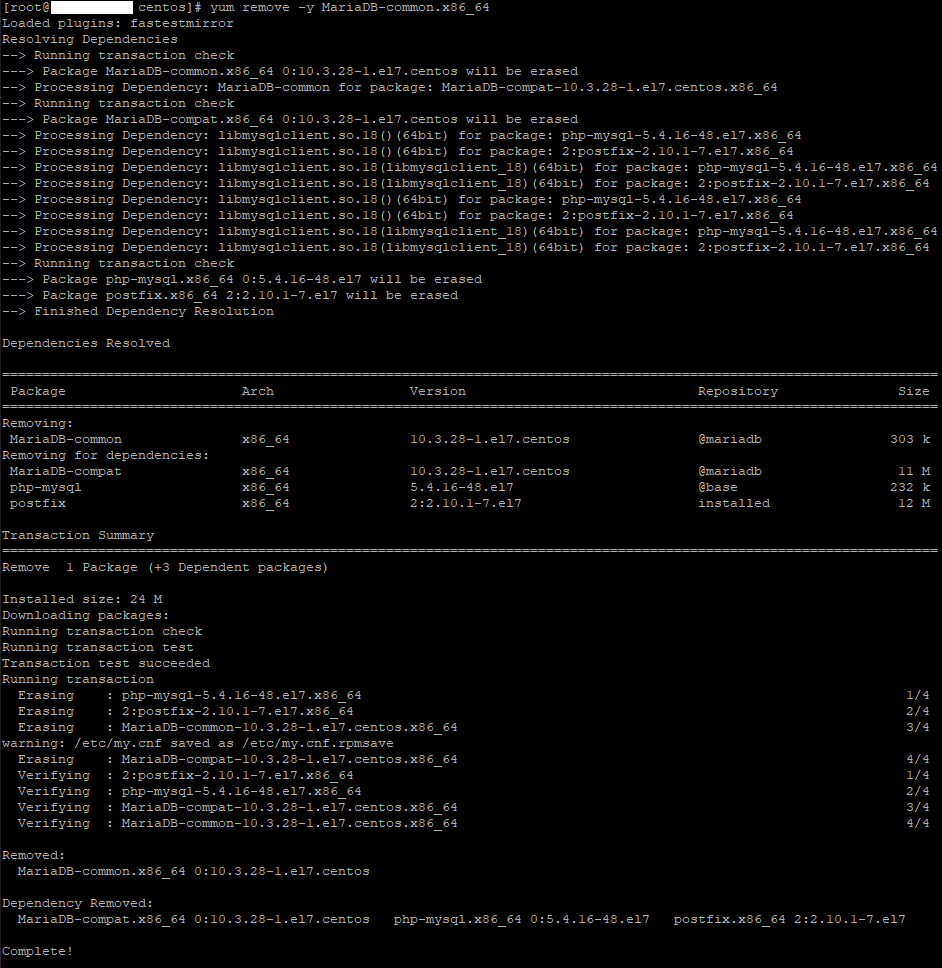Click the 'Processing Dependency: MariaDB-common for package' line
The image size is (942, 968).
(x=390, y=88)
